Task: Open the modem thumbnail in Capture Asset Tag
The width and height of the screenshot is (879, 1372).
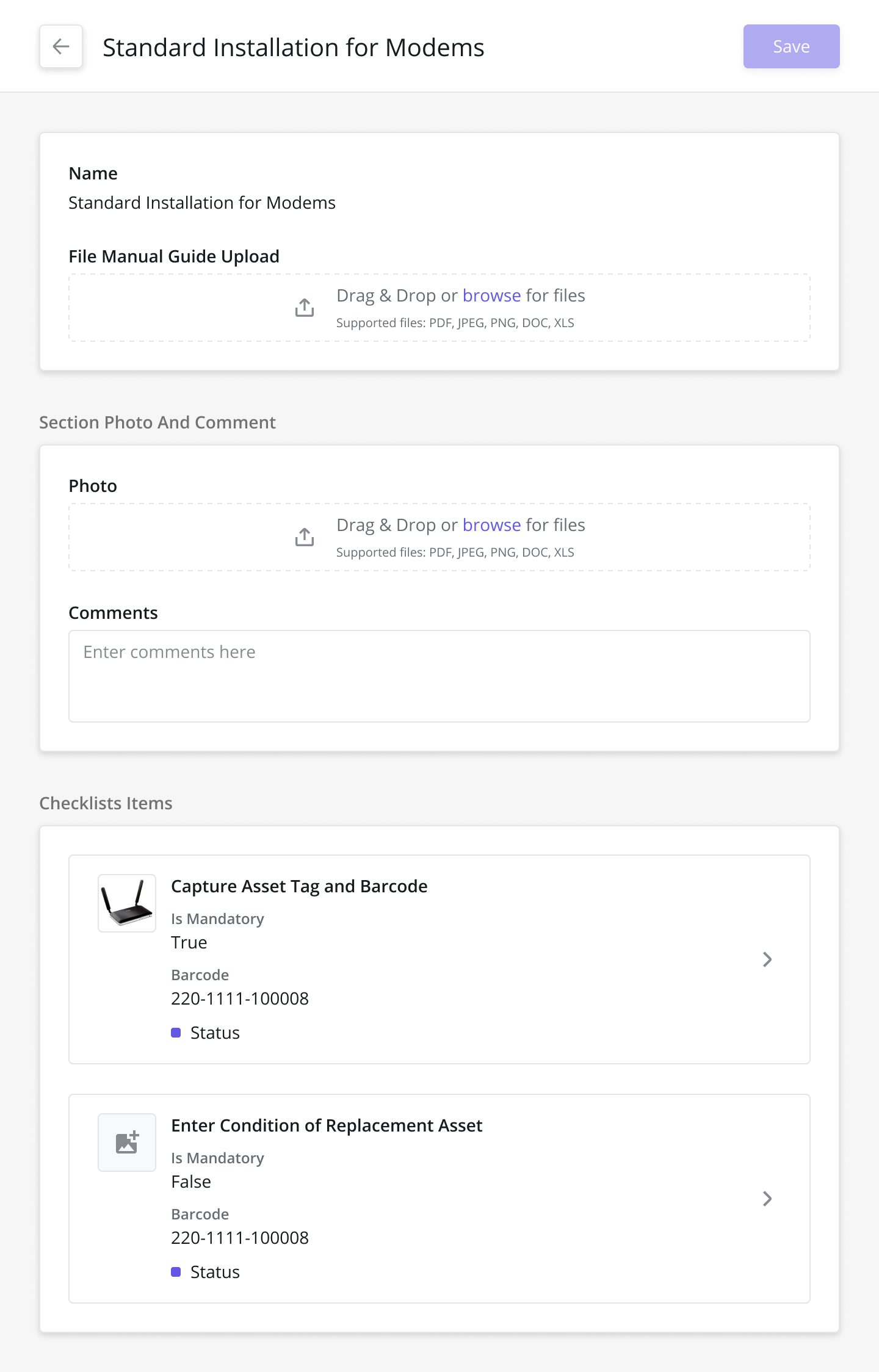Action: [127, 903]
